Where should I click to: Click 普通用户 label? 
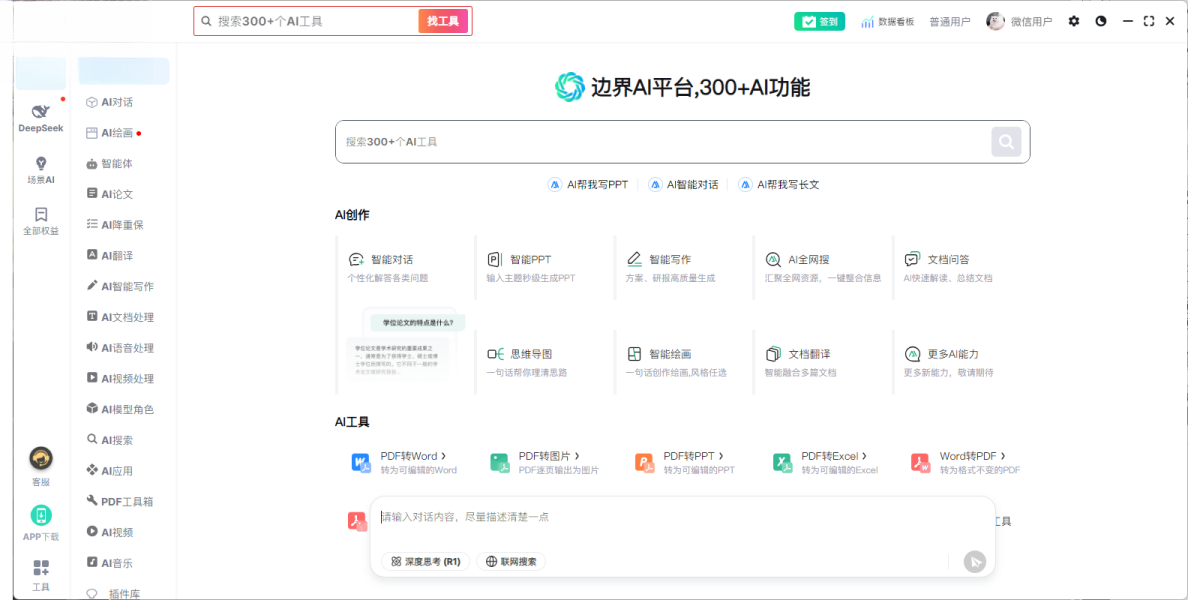949,21
